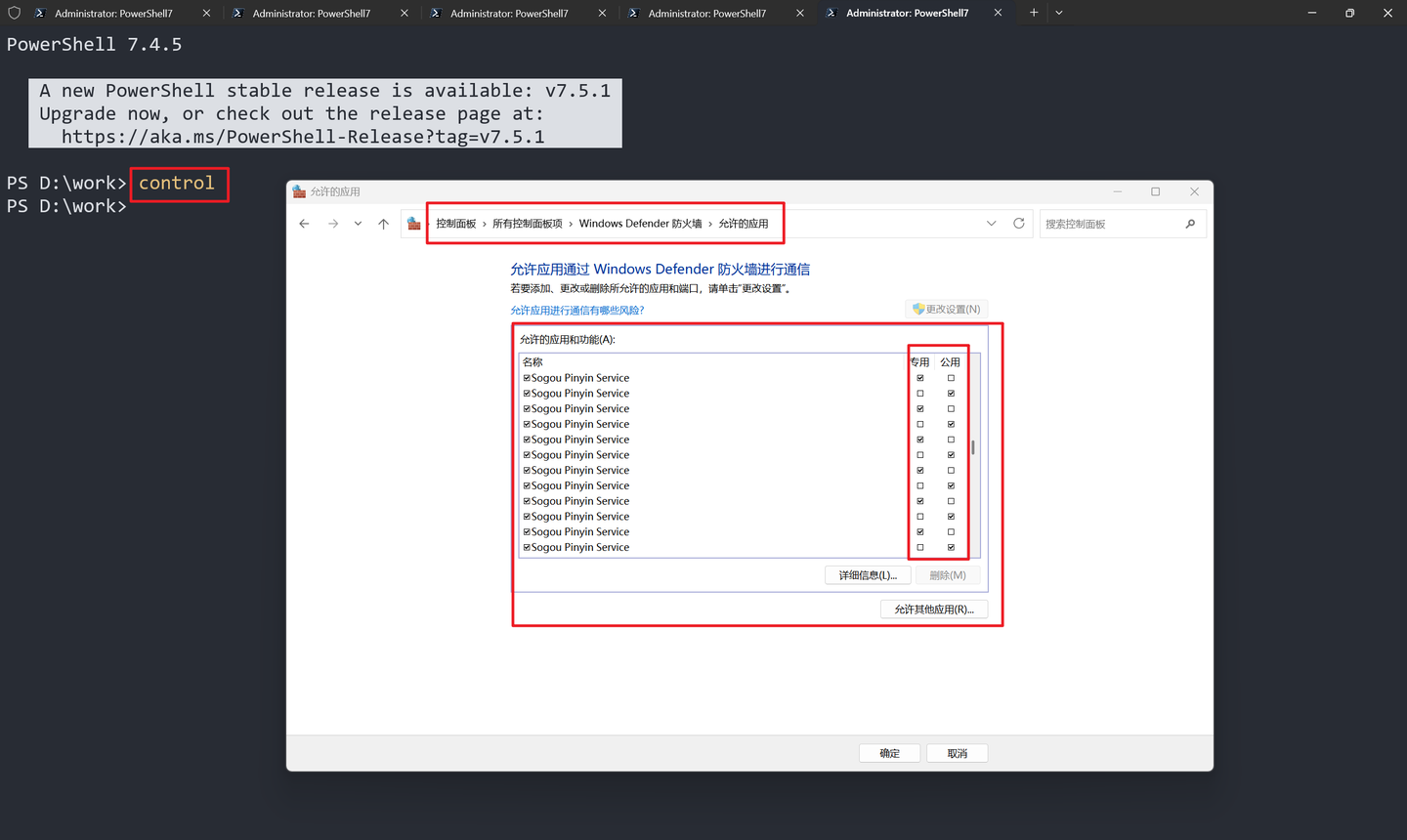The width and height of the screenshot is (1407, 840).
Task: Click the 删除(M) button
Action: pyautogui.click(x=948, y=575)
